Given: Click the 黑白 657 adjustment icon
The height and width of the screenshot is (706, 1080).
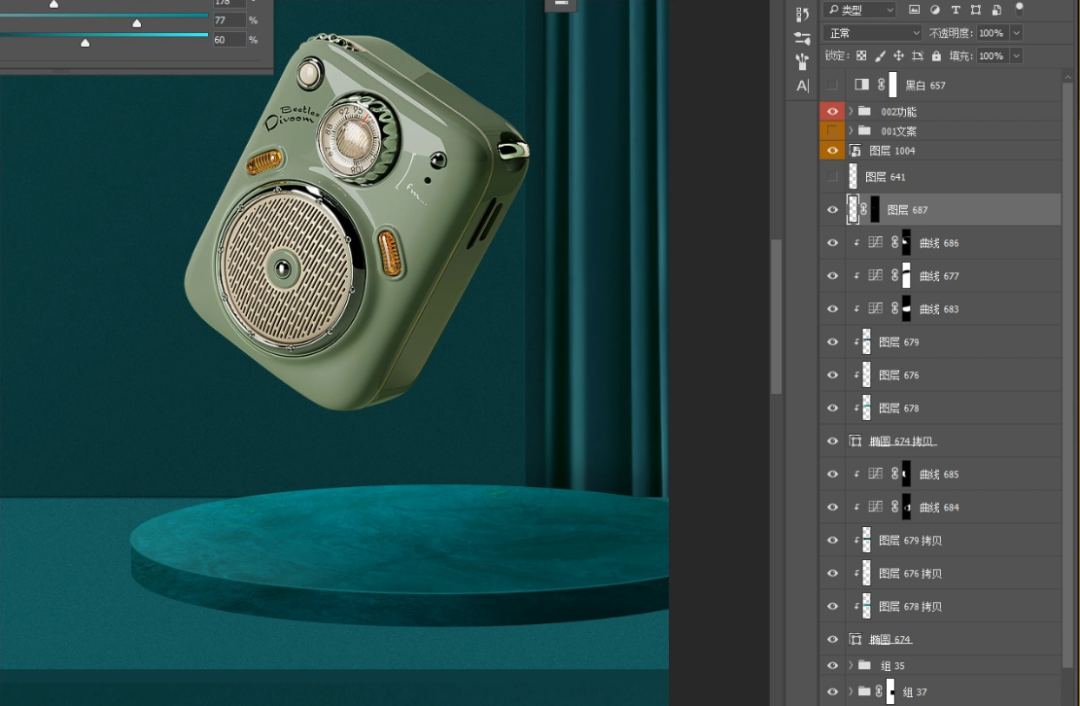Looking at the screenshot, I should [862, 85].
